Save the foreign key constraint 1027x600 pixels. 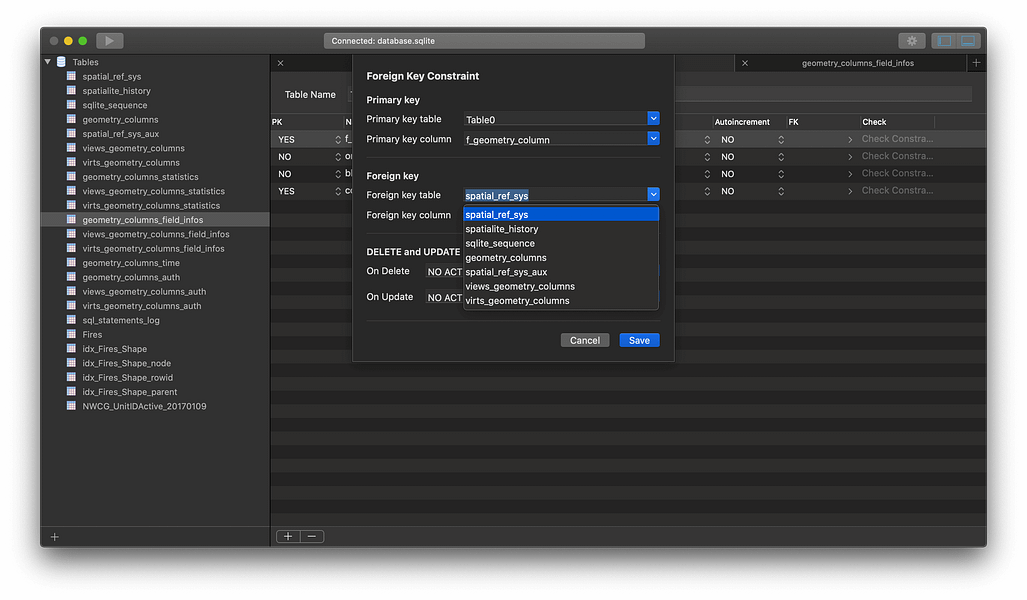tap(639, 340)
